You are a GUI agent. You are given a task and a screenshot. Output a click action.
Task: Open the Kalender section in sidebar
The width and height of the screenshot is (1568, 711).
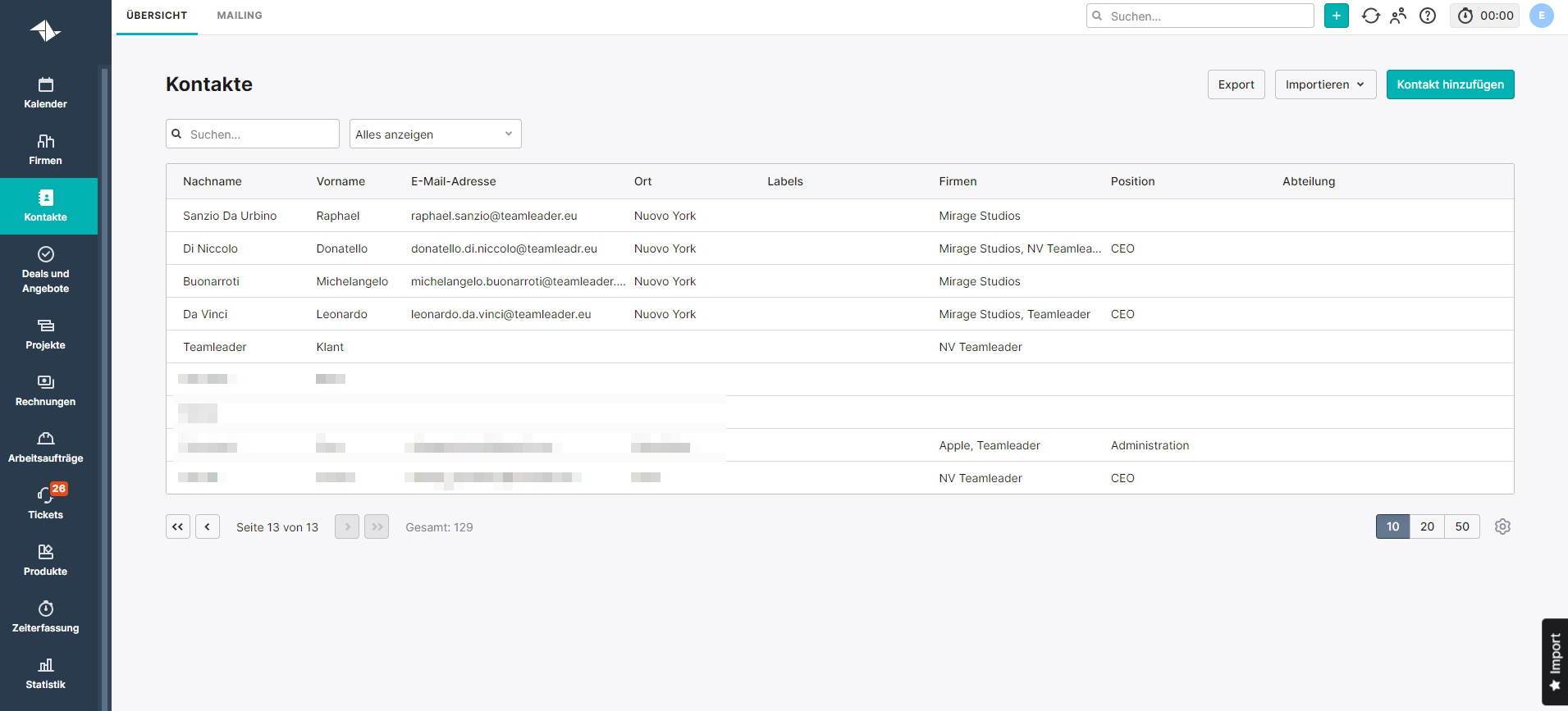46,93
